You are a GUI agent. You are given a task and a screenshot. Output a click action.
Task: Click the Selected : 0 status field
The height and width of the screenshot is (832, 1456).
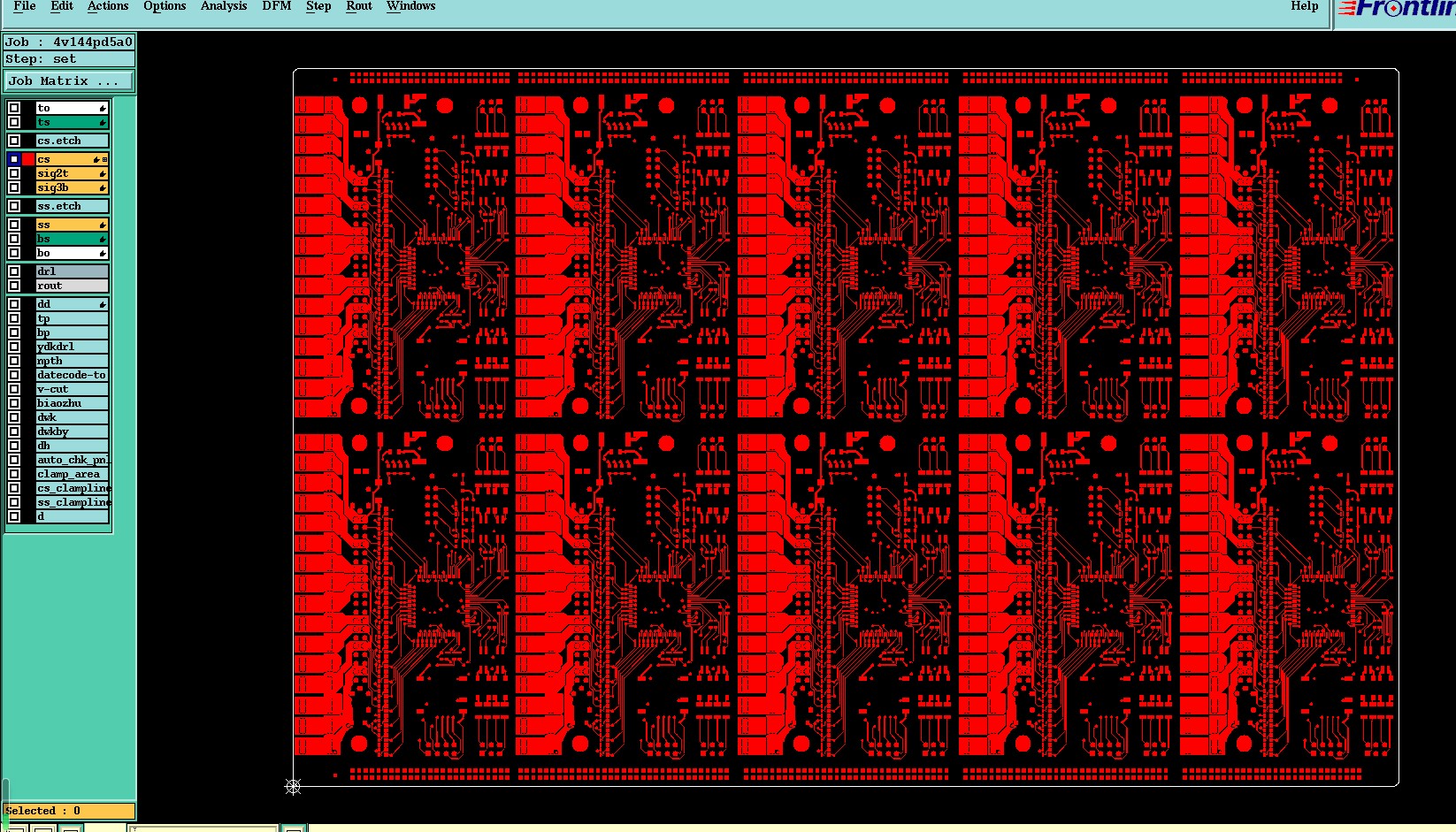pos(69,811)
